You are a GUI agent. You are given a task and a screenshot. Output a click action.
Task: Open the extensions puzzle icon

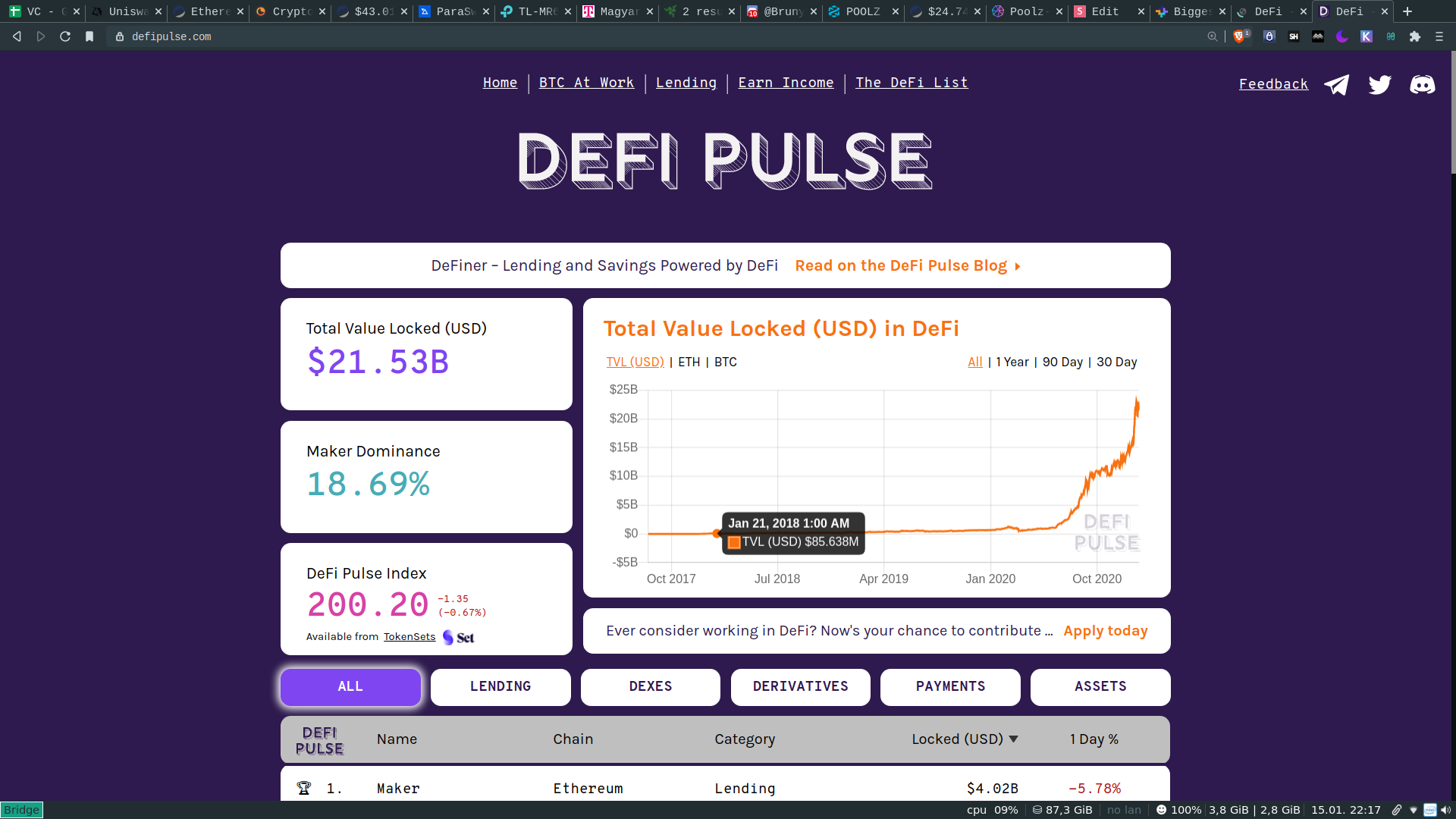click(x=1415, y=36)
